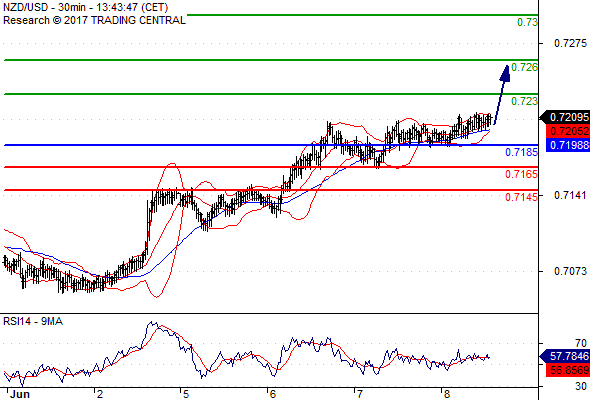
Task: Click the 0.7073 price axis value
Action: point(570,271)
